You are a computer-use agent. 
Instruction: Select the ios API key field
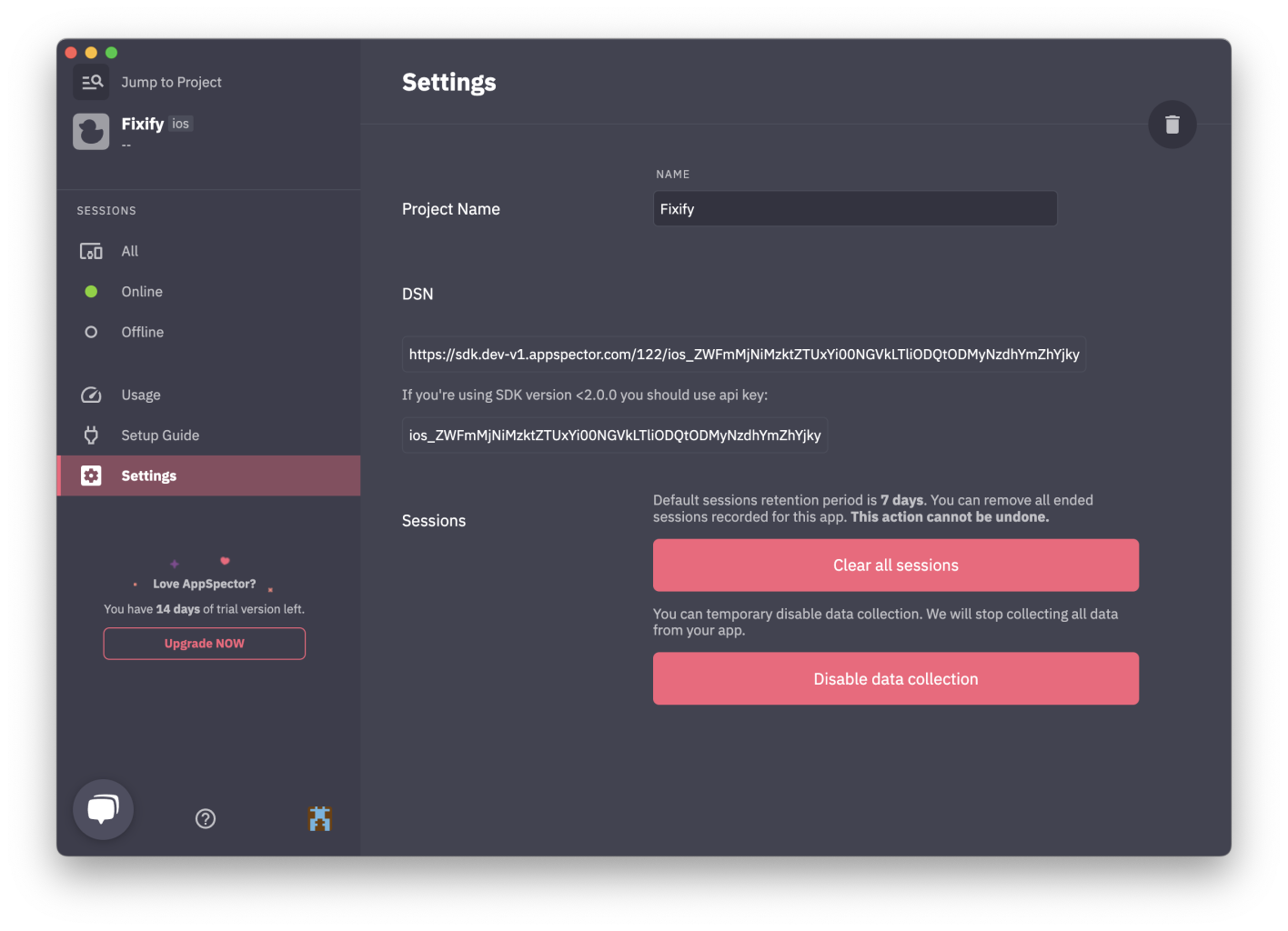click(615, 435)
